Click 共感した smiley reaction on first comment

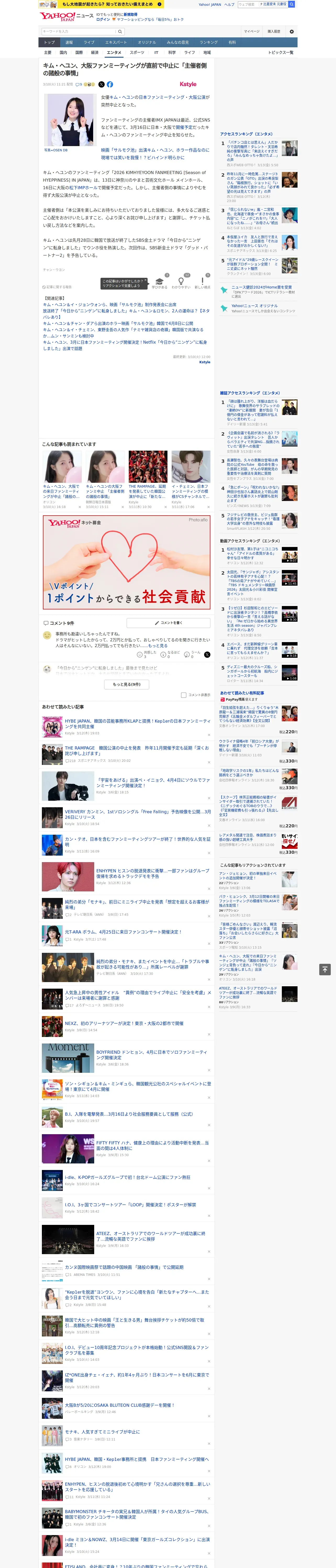pos(140,655)
